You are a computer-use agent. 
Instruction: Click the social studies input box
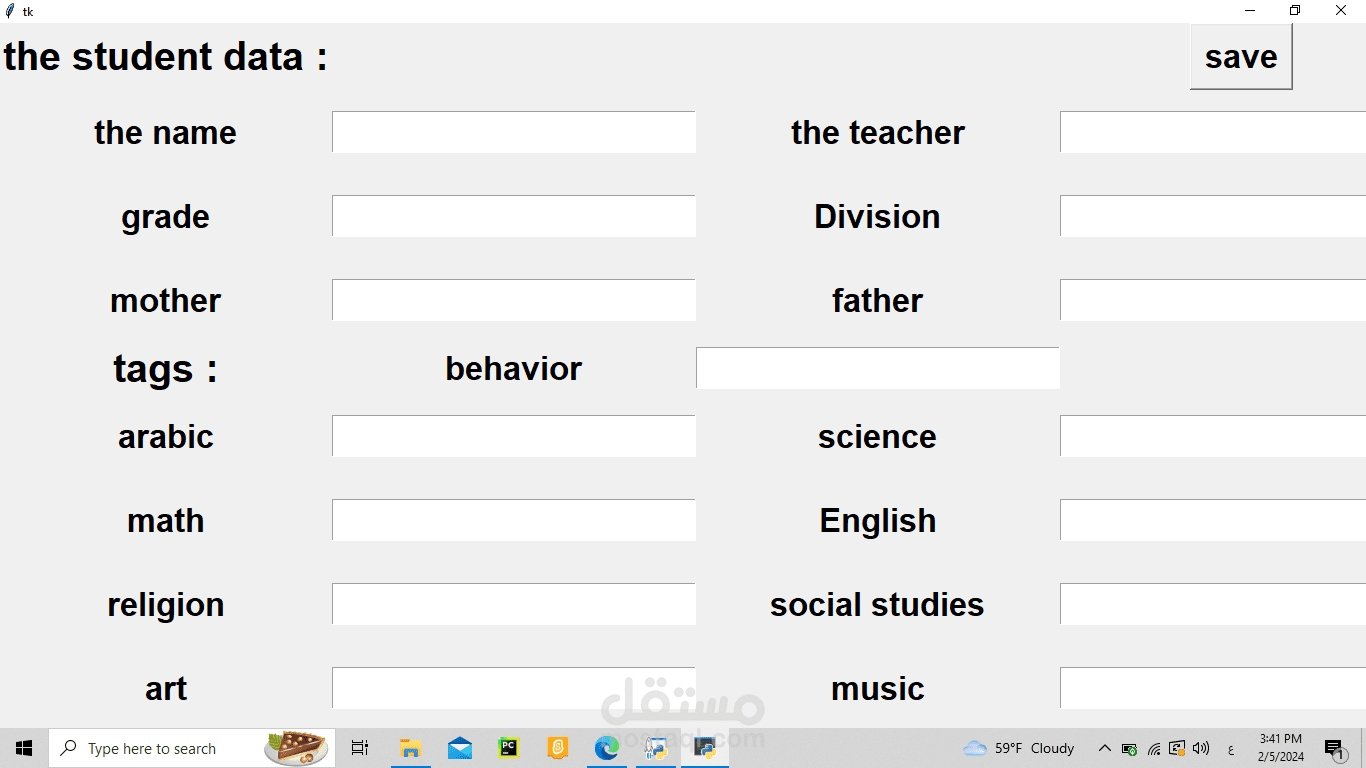point(1212,604)
